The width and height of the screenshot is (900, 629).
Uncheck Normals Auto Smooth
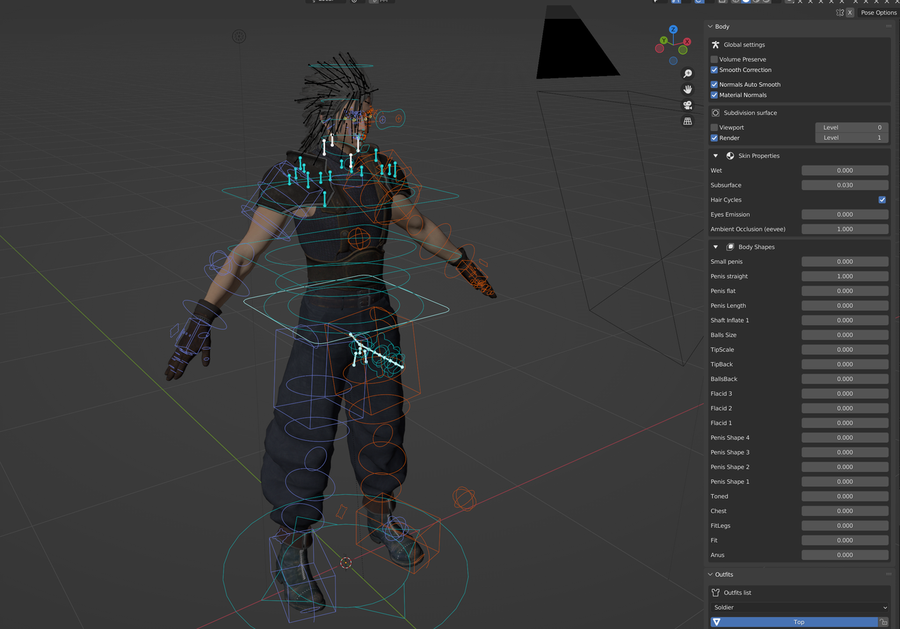[714, 84]
